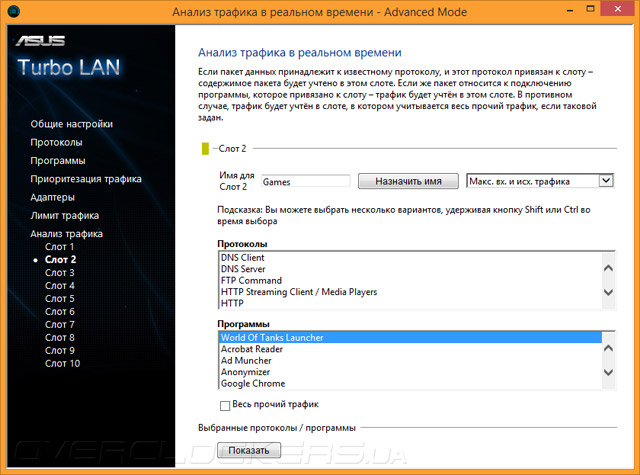This screenshot has width=640, height=475.
Task: Close the Turbo LAN window
Action: 618,9
